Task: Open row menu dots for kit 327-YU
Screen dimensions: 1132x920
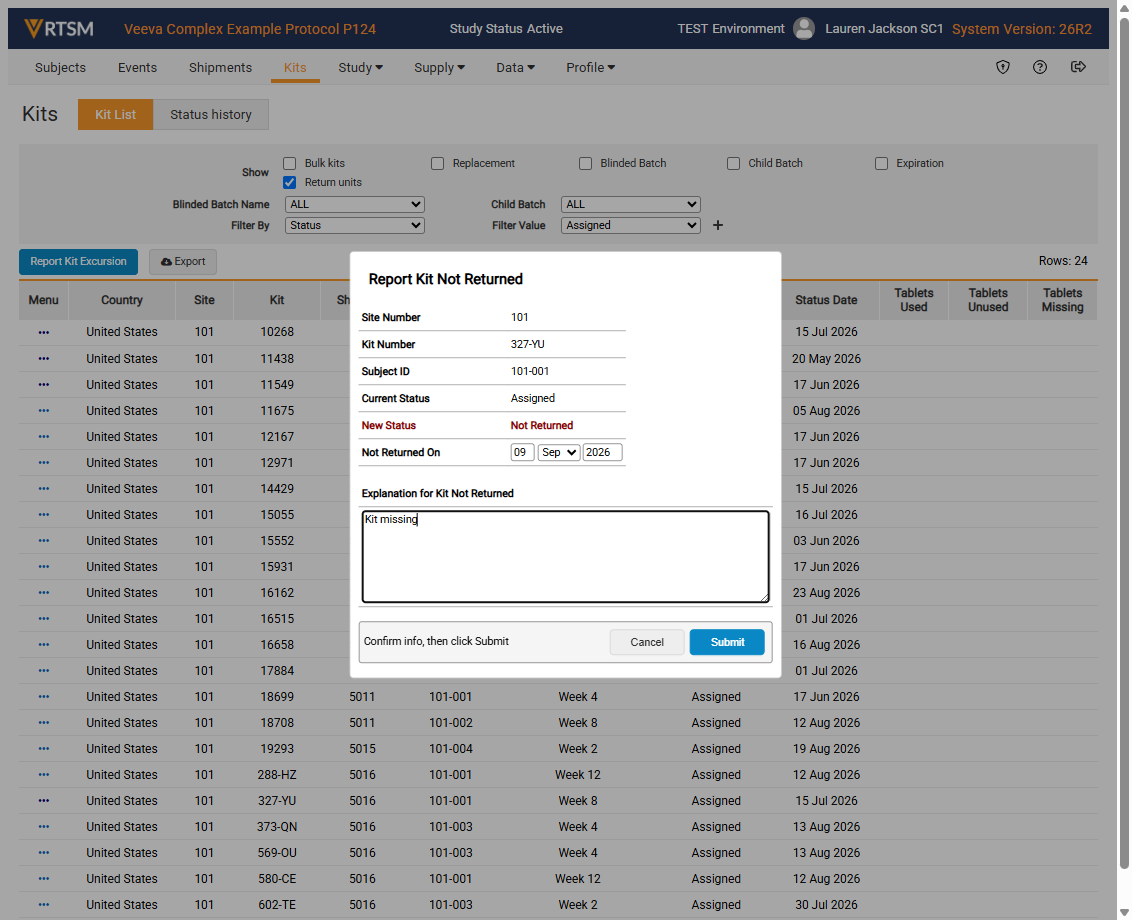Action: pos(44,801)
